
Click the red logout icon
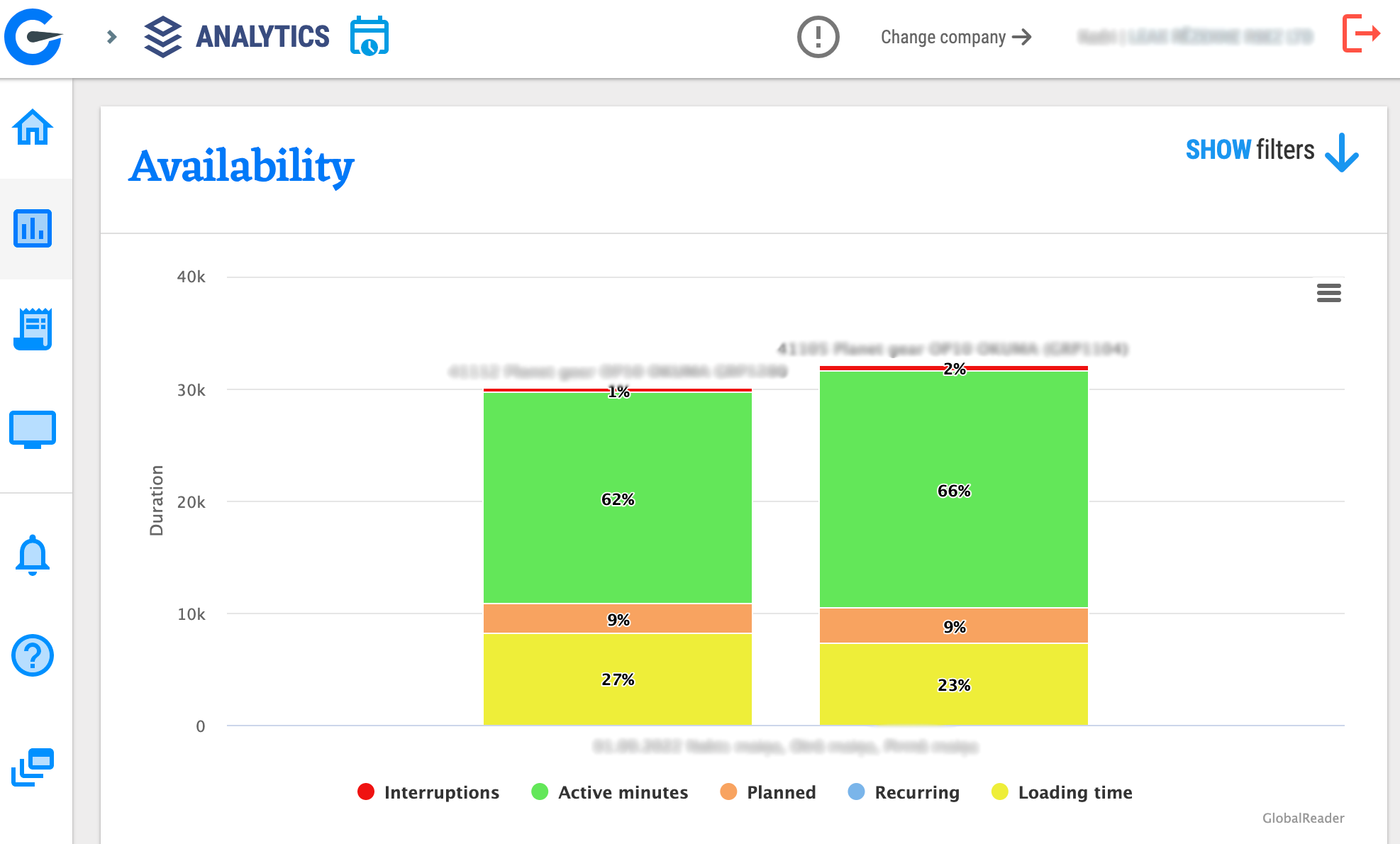[1361, 33]
